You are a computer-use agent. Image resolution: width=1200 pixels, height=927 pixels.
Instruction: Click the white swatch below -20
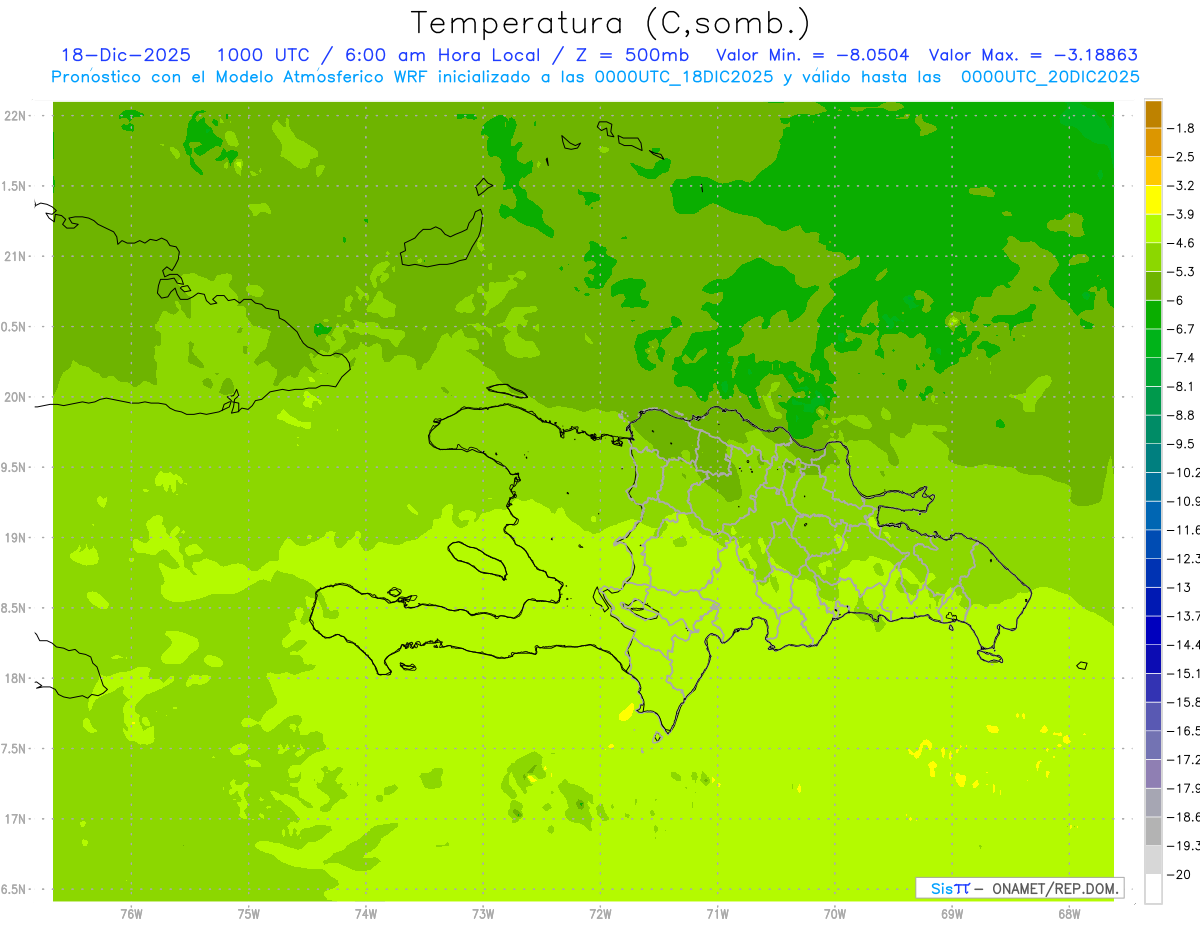tap(1153, 888)
